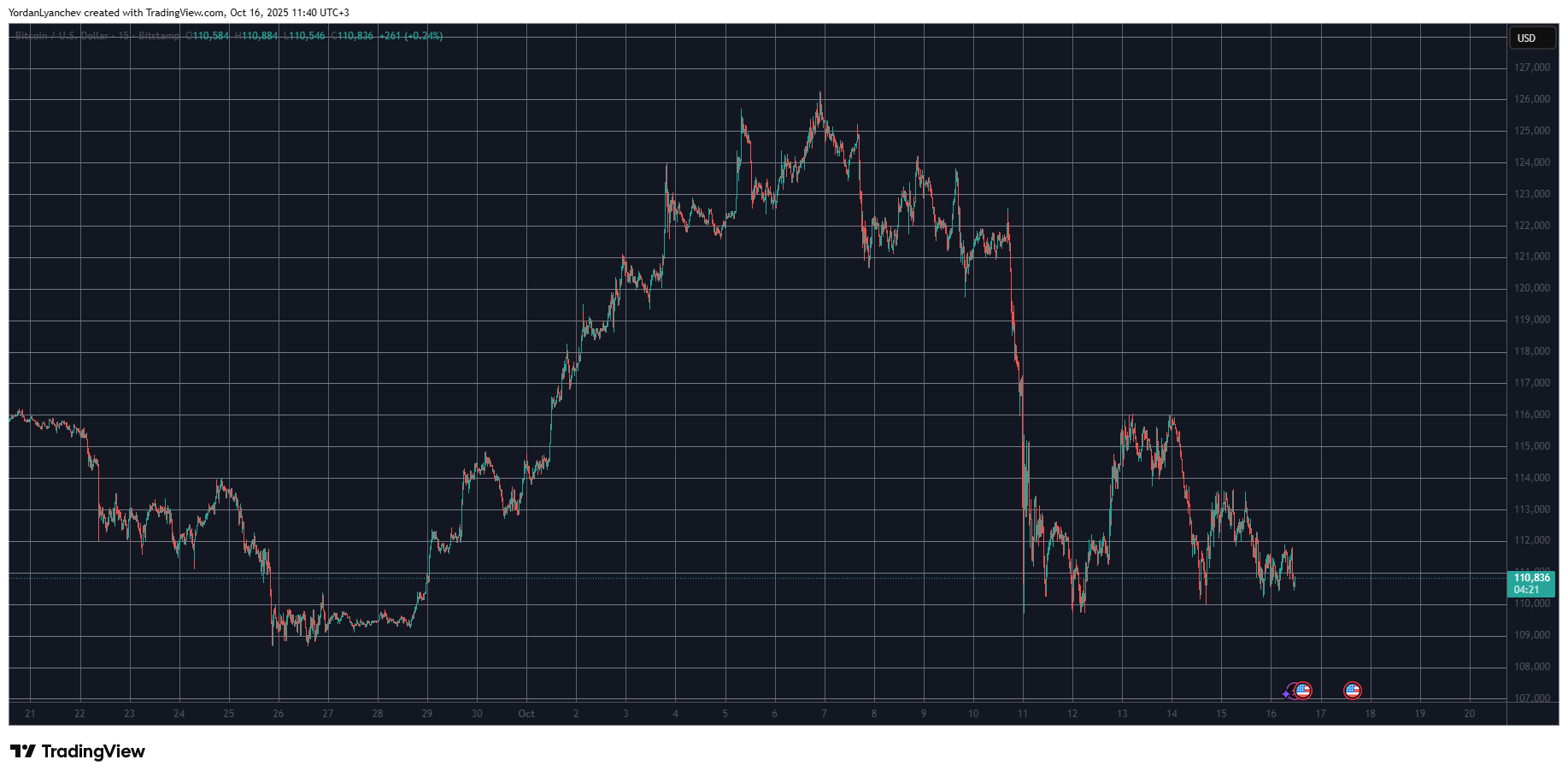
Task: Click the 11 date on time axis
Action: 1023,714
